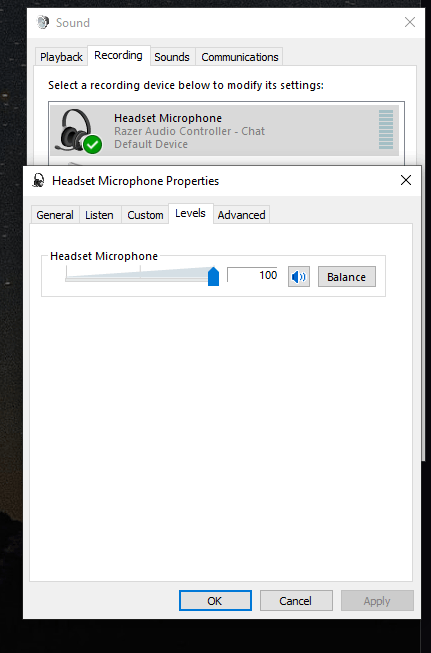This screenshot has width=431, height=653.
Task: Close the Sound window
Action: pyautogui.click(x=410, y=22)
